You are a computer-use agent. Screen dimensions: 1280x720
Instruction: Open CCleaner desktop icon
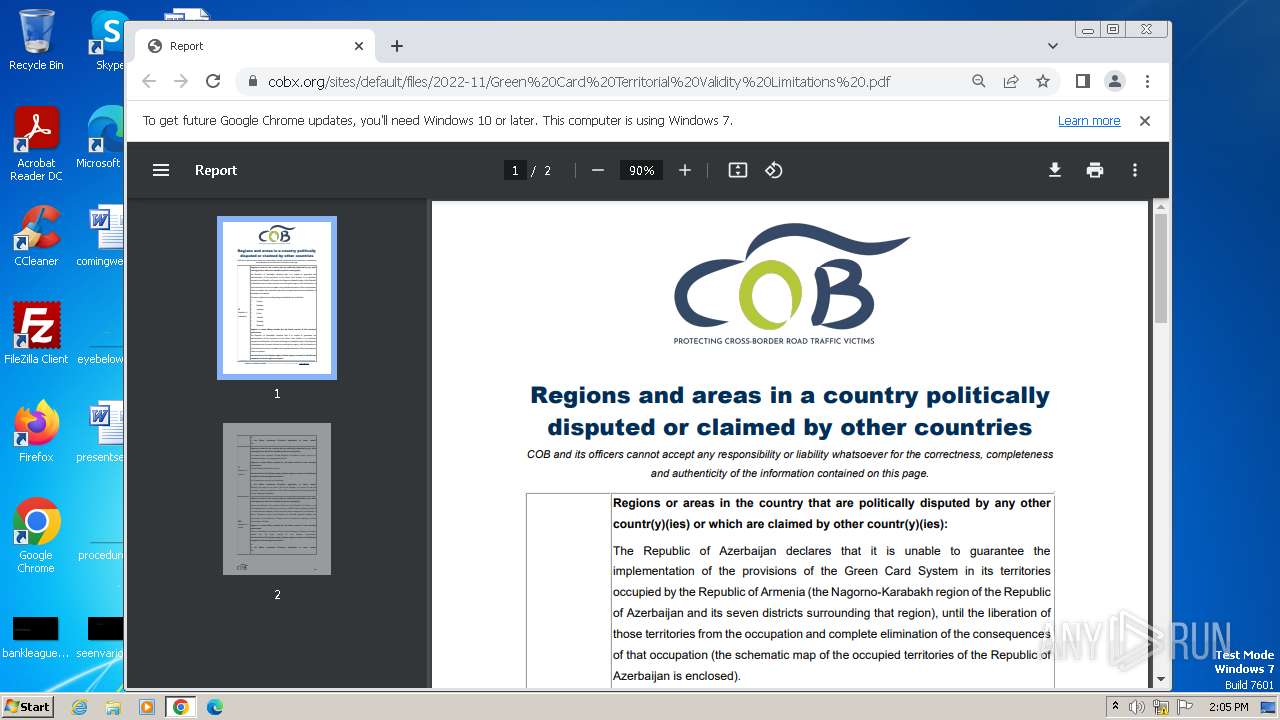pyautogui.click(x=36, y=236)
